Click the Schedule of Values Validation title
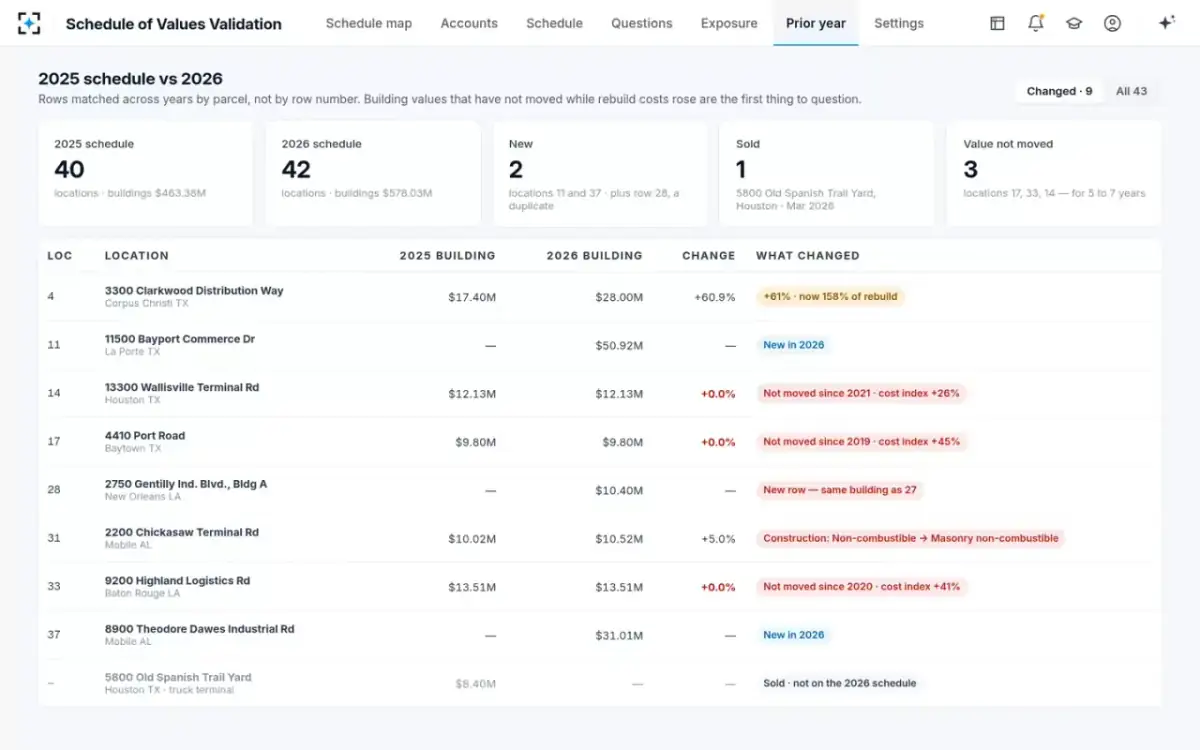This screenshot has width=1200, height=750. (174, 23)
